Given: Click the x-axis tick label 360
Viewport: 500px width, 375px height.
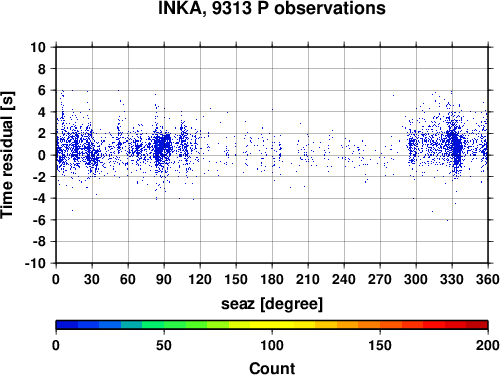Looking at the screenshot, I should (488, 279).
